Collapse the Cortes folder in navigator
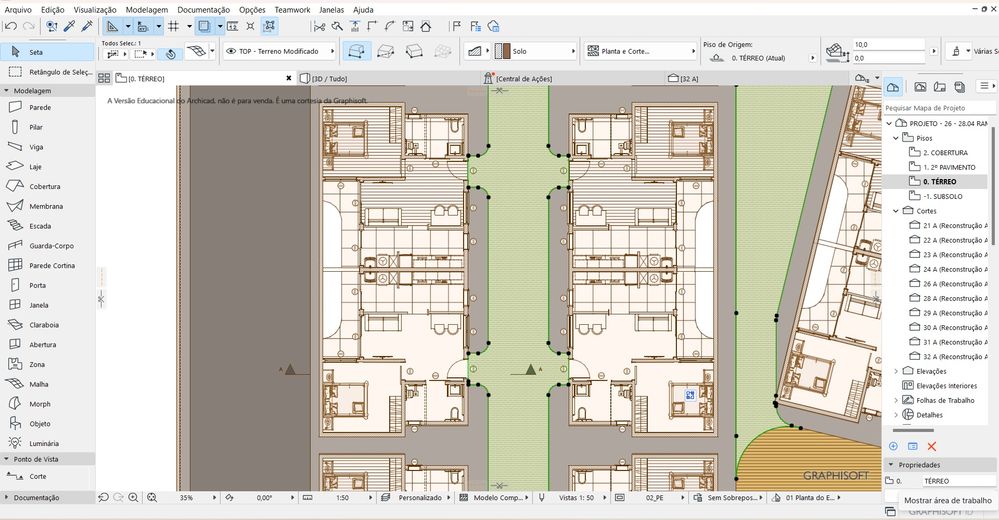The height and width of the screenshot is (520, 999). [895, 211]
